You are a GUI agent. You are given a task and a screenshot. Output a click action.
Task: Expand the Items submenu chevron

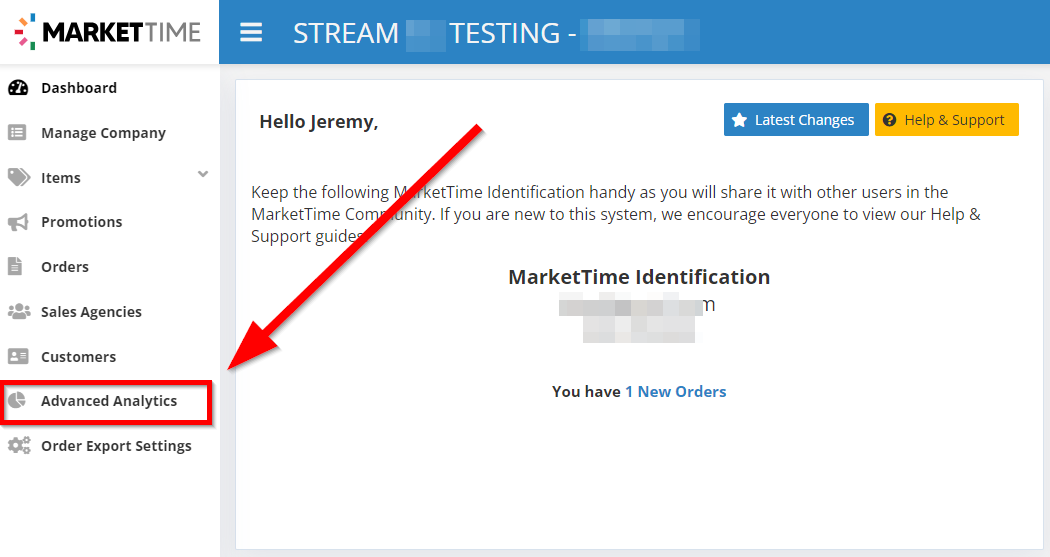tap(203, 174)
